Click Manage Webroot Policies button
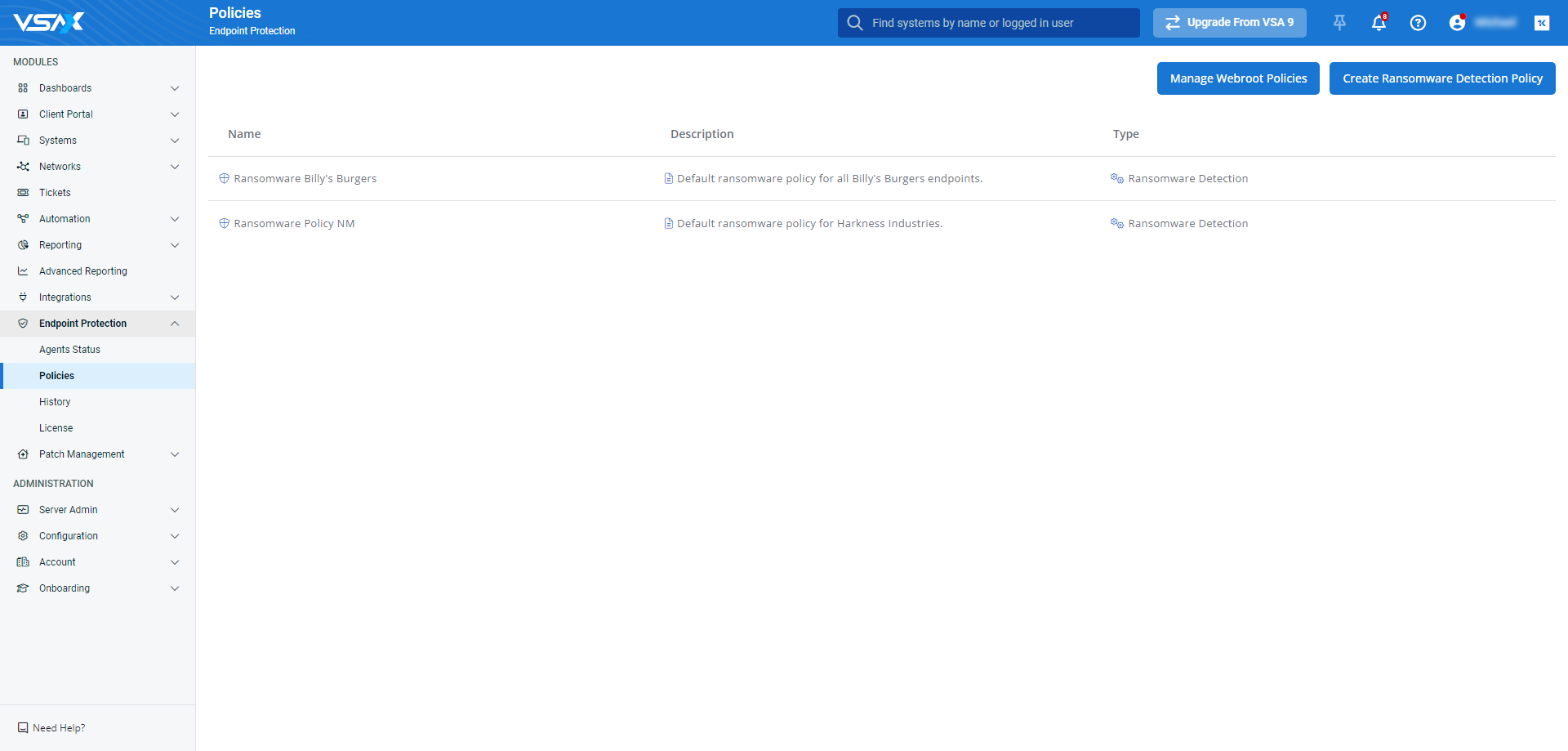The image size is (1568, 751). tap(1238, 78)
